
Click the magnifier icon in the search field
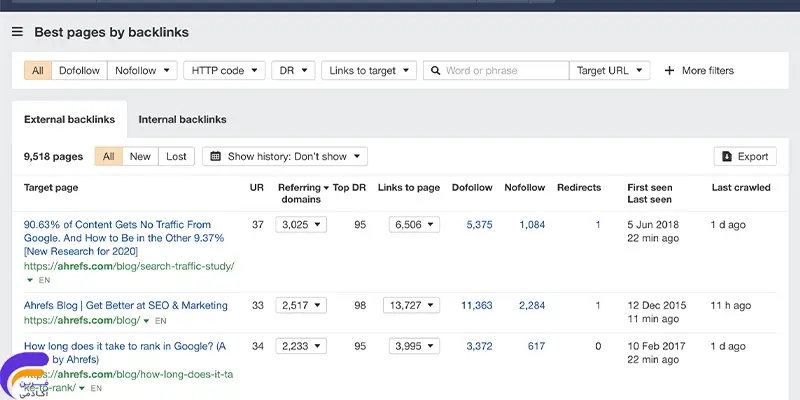[x=435, y=71]
